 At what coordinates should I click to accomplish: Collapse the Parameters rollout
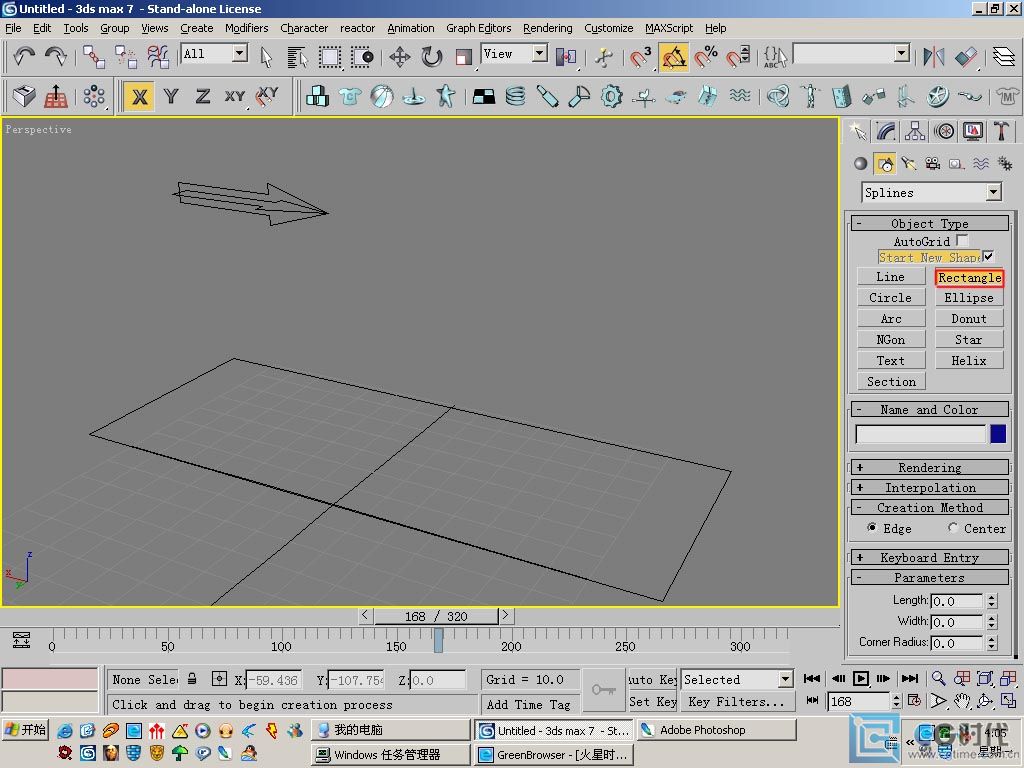pyautogui.click(x=930, y=577)
